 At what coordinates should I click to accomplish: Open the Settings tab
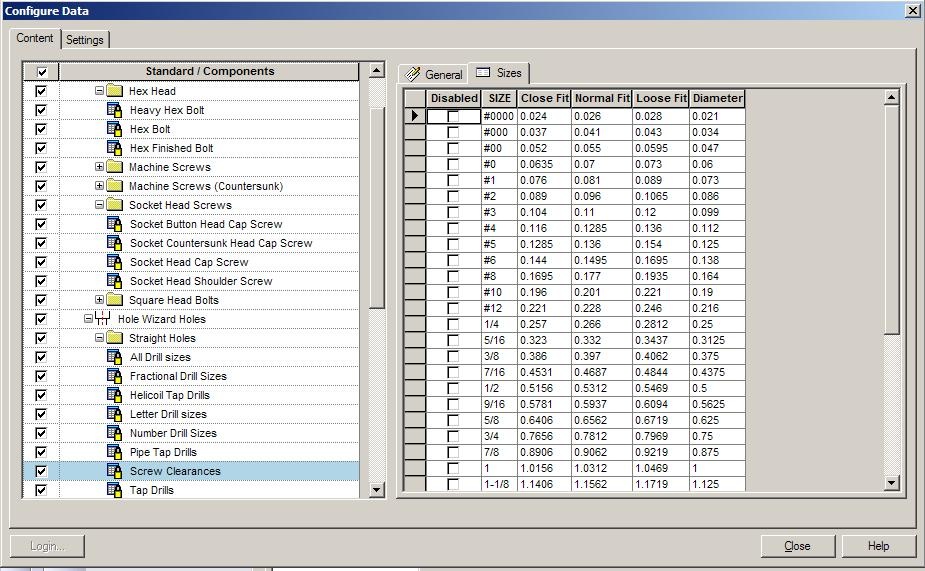pyautogui.click(x=85, y=40)
